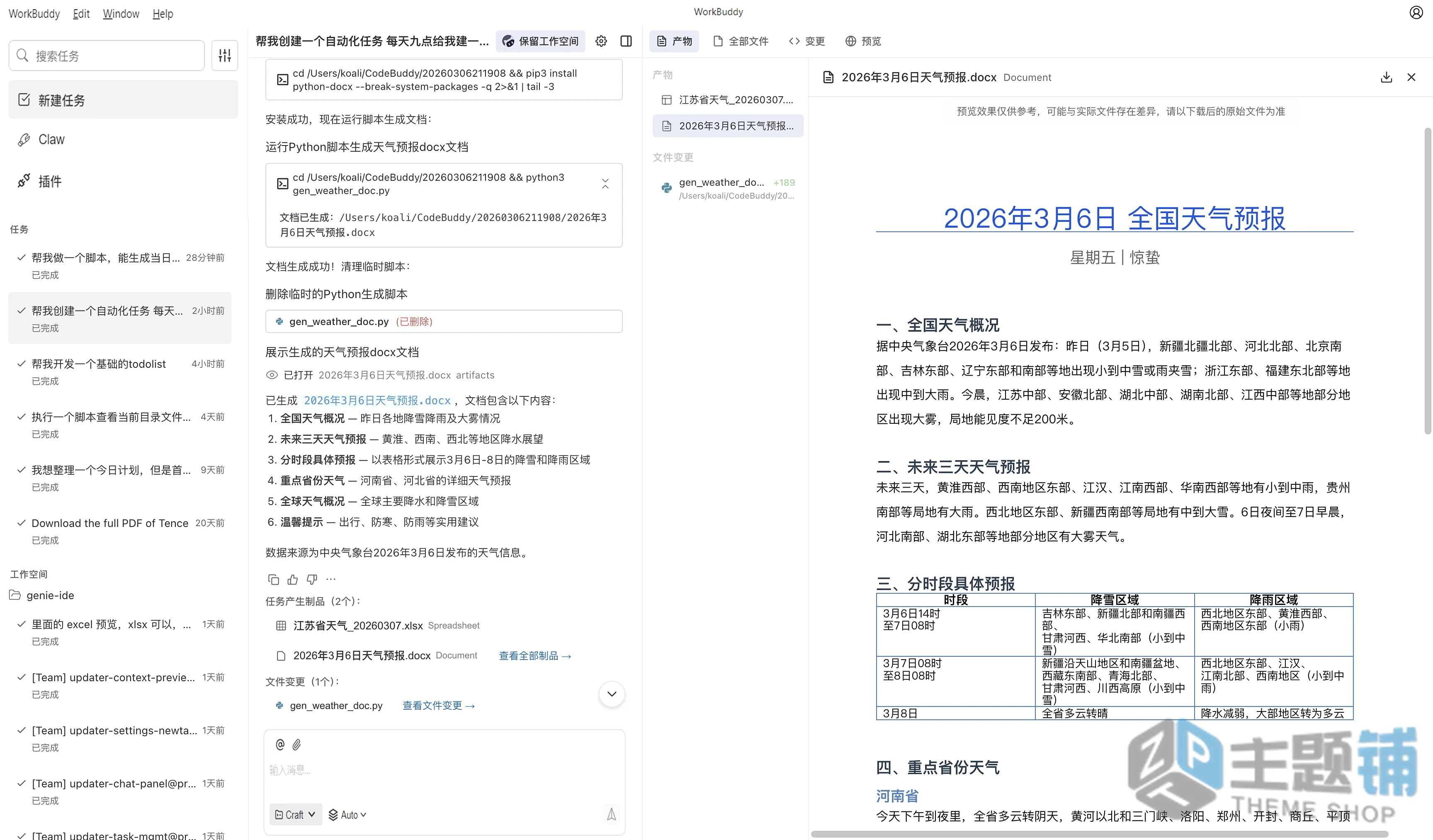This screenshot has height=840, width=1433.
Task: Select task [Team] updater-settings-newta
Action: click(120, 739)
